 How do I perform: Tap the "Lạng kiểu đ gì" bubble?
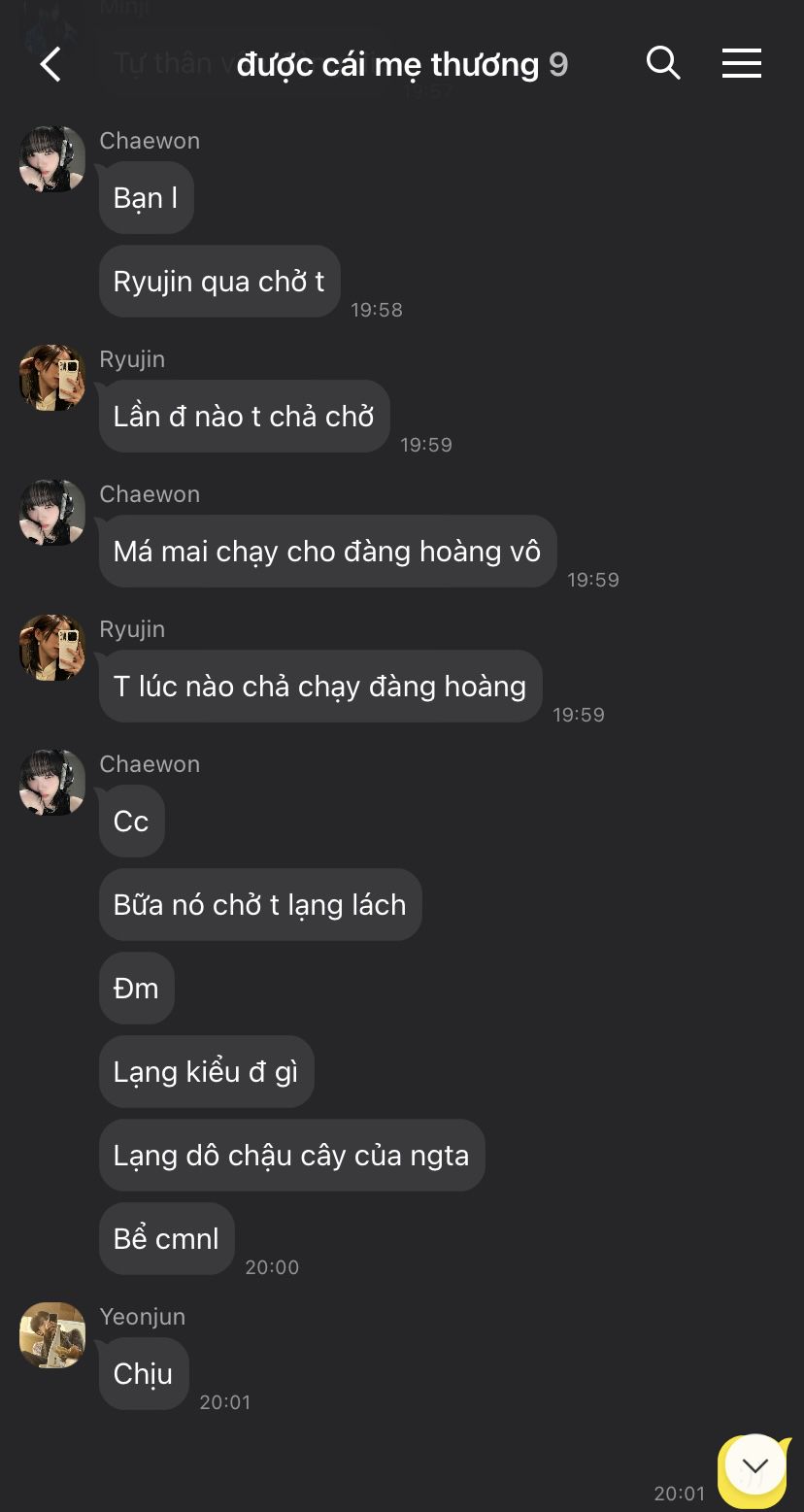pyautogui.click(x=206, y=1071)
